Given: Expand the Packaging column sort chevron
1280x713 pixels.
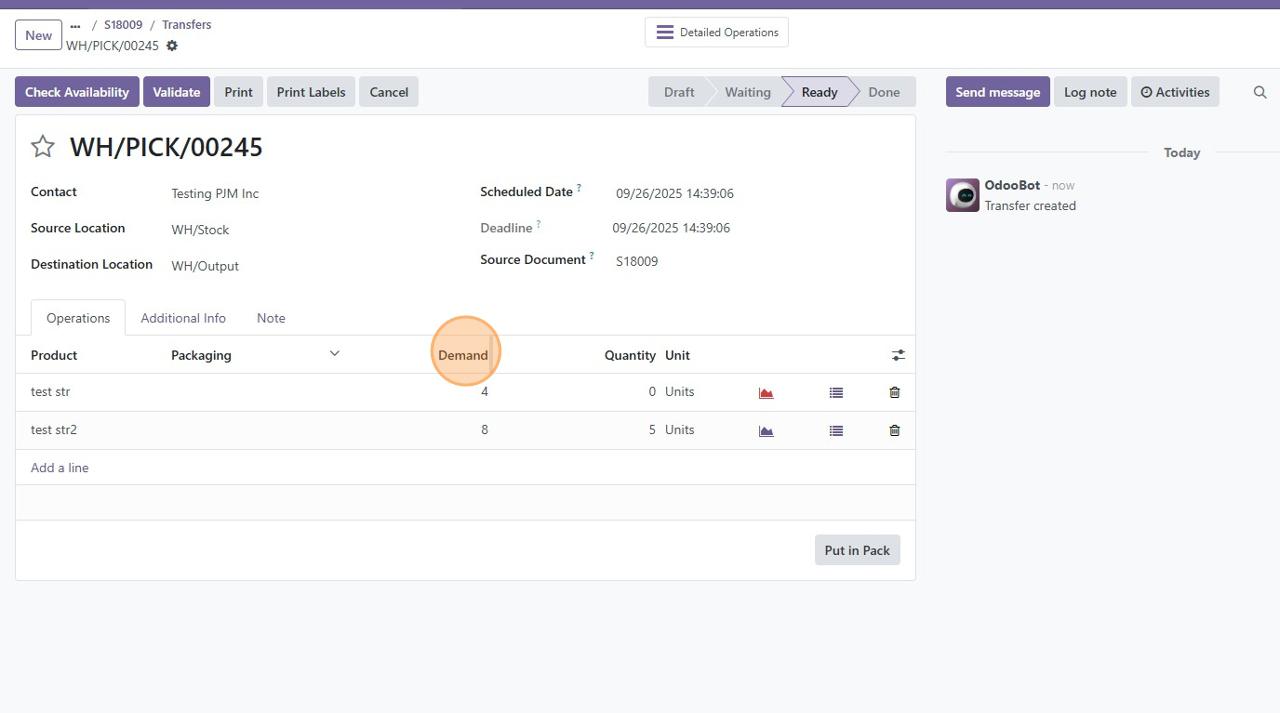Looking at the screenshot, I should point(335,354).
